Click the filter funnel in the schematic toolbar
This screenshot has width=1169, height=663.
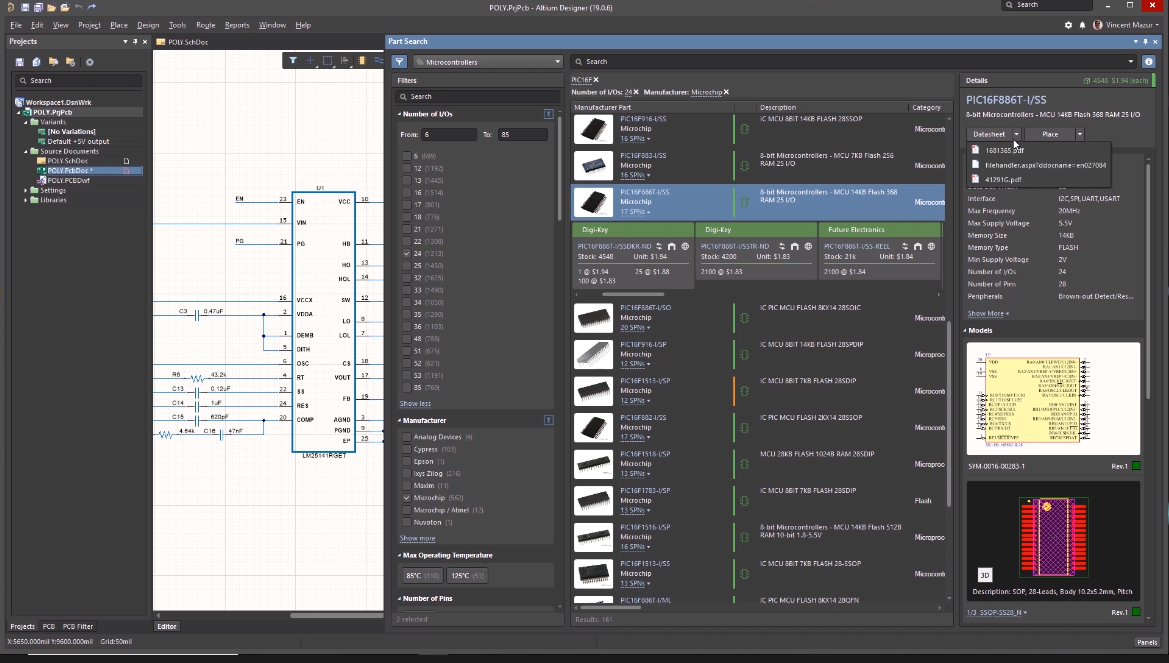pyautogui.click(x=293, y=60)
